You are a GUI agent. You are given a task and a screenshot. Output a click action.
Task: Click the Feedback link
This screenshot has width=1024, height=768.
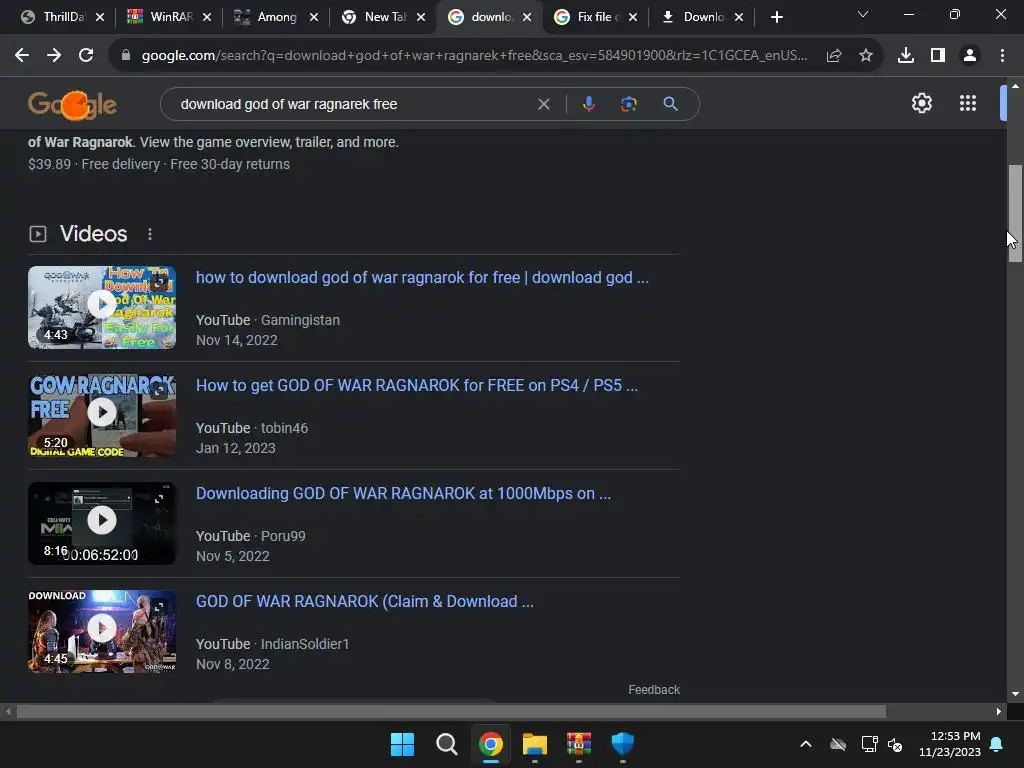(654, 690)
